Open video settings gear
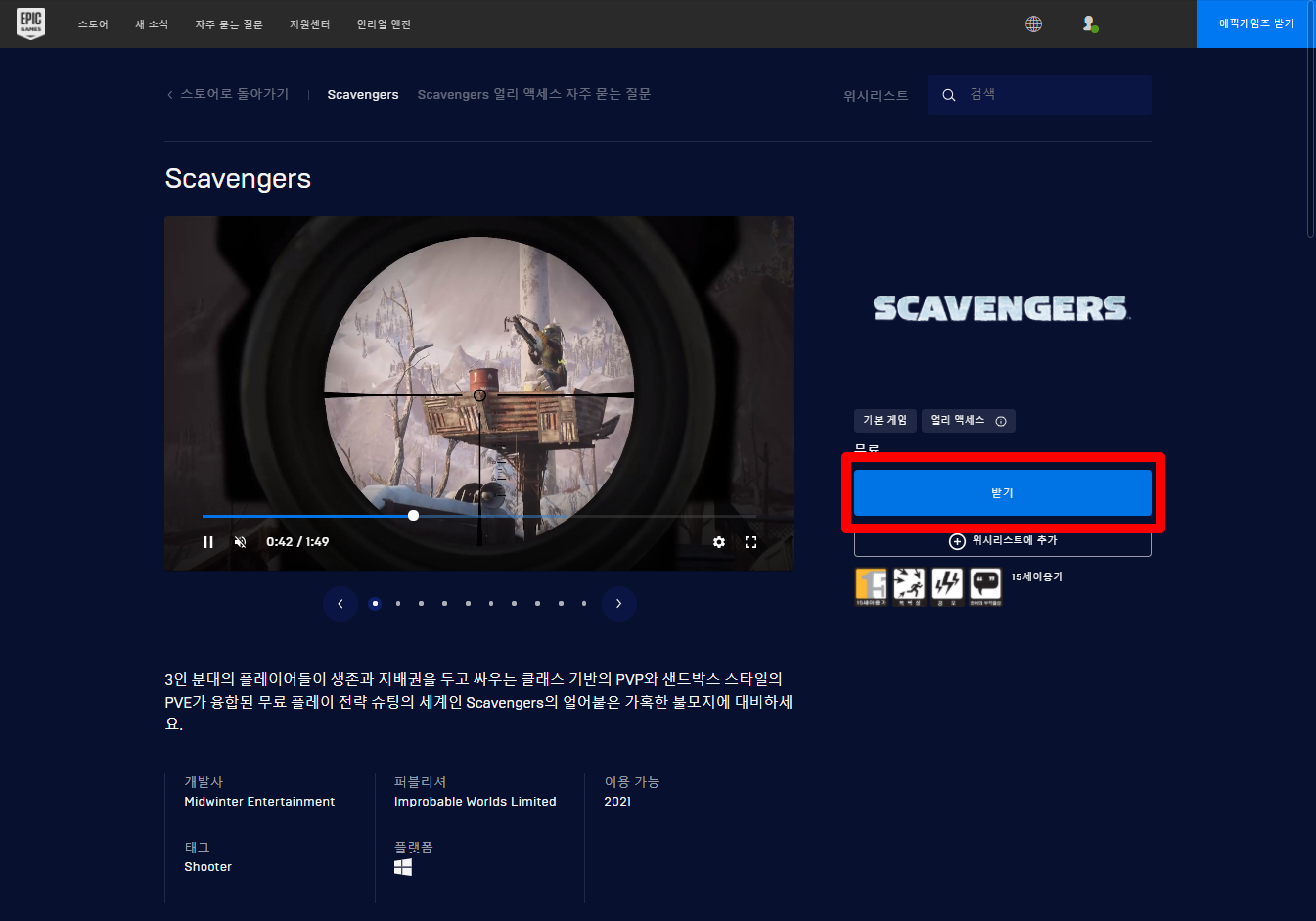The height and width of the screenshot is (921, 1316). click(719, 541)
